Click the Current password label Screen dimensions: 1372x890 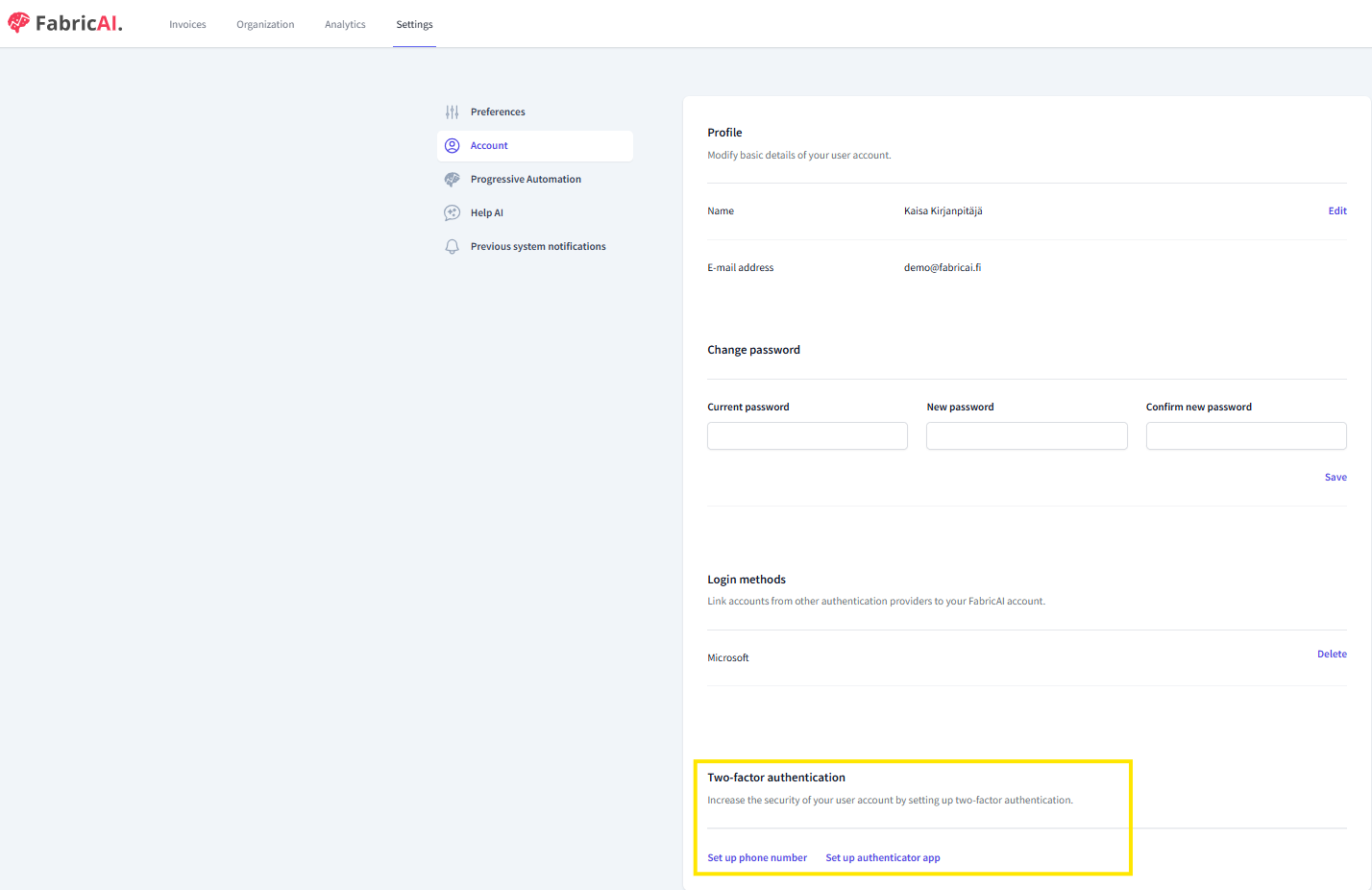[x=748, y=408]
